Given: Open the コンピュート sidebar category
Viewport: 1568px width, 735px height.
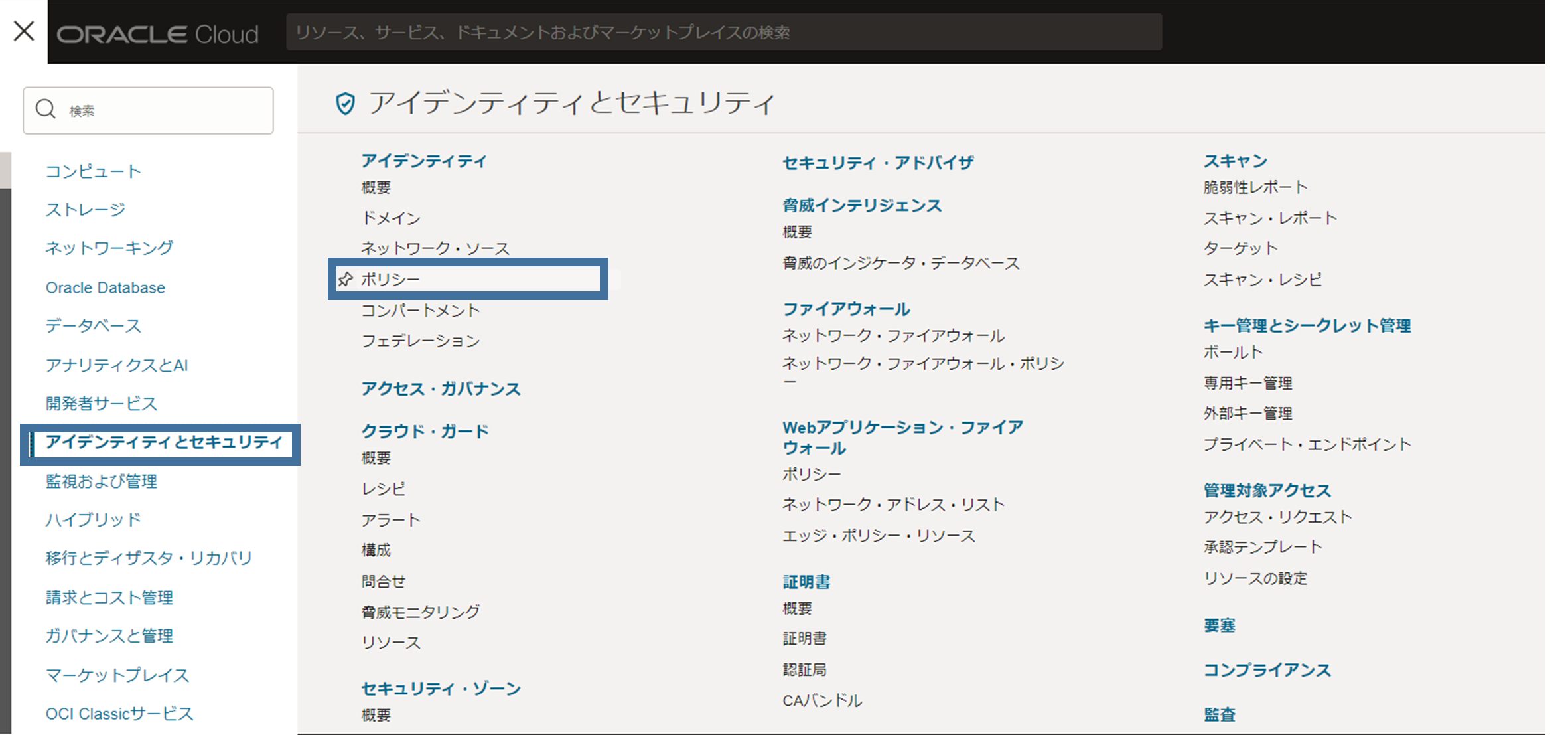Looking at the screenshot, I should click(94, 171).
